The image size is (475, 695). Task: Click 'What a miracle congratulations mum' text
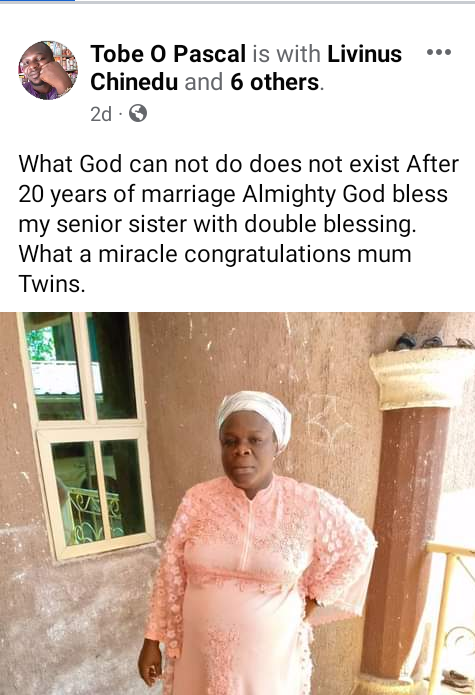215,254
